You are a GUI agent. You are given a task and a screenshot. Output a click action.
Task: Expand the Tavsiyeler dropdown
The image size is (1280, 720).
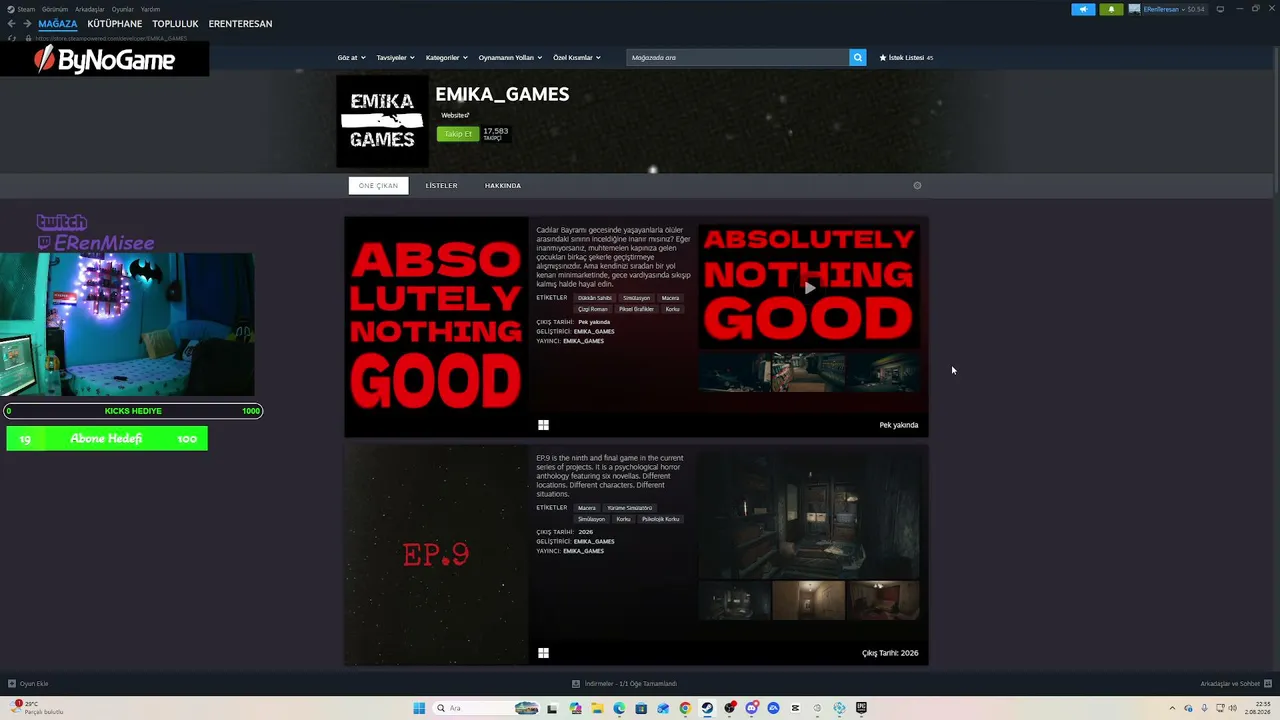click(395, 58)
